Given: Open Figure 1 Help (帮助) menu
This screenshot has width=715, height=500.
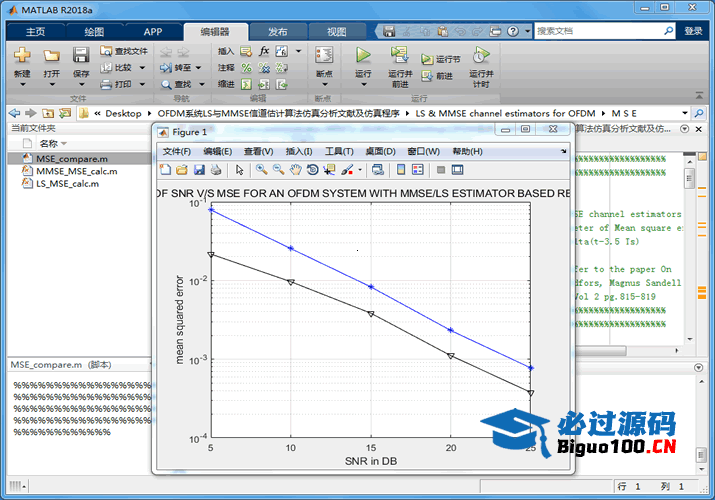Looking at the screenshot, I should pos(467,151).
